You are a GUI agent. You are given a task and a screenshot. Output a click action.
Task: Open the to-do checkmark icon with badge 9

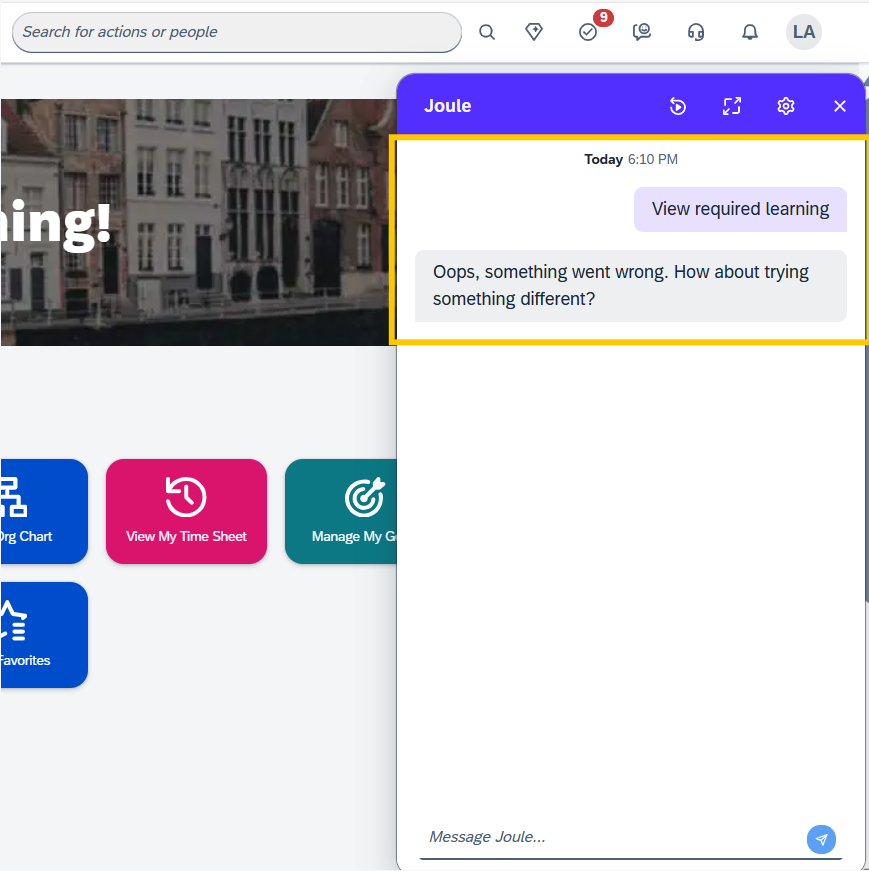pos(588,32)
